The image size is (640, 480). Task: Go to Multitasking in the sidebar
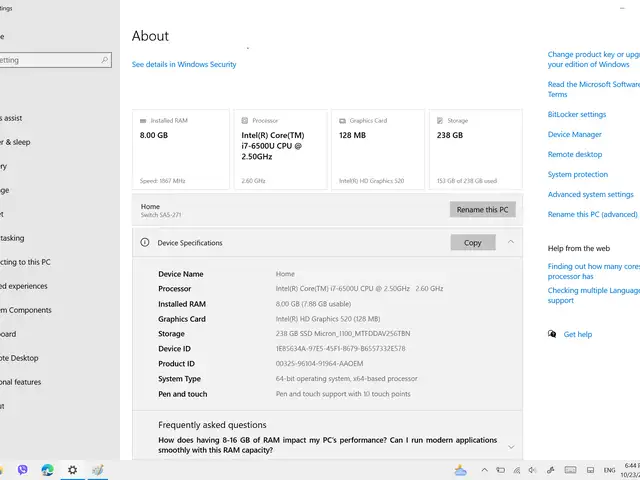tap(12, 238)
